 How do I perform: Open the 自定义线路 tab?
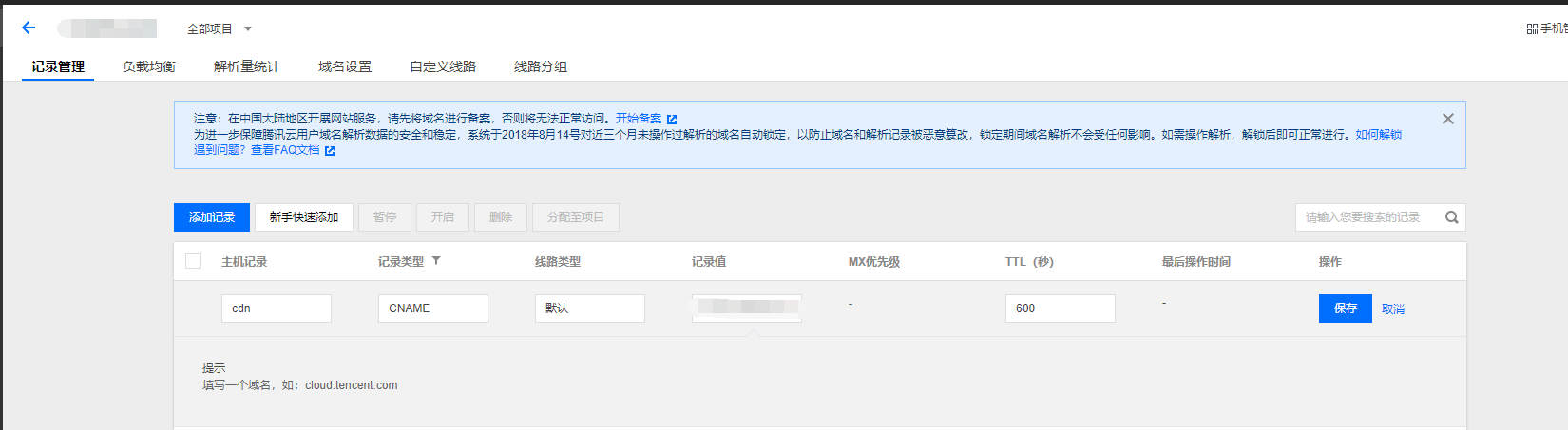(x=443, y=66)
